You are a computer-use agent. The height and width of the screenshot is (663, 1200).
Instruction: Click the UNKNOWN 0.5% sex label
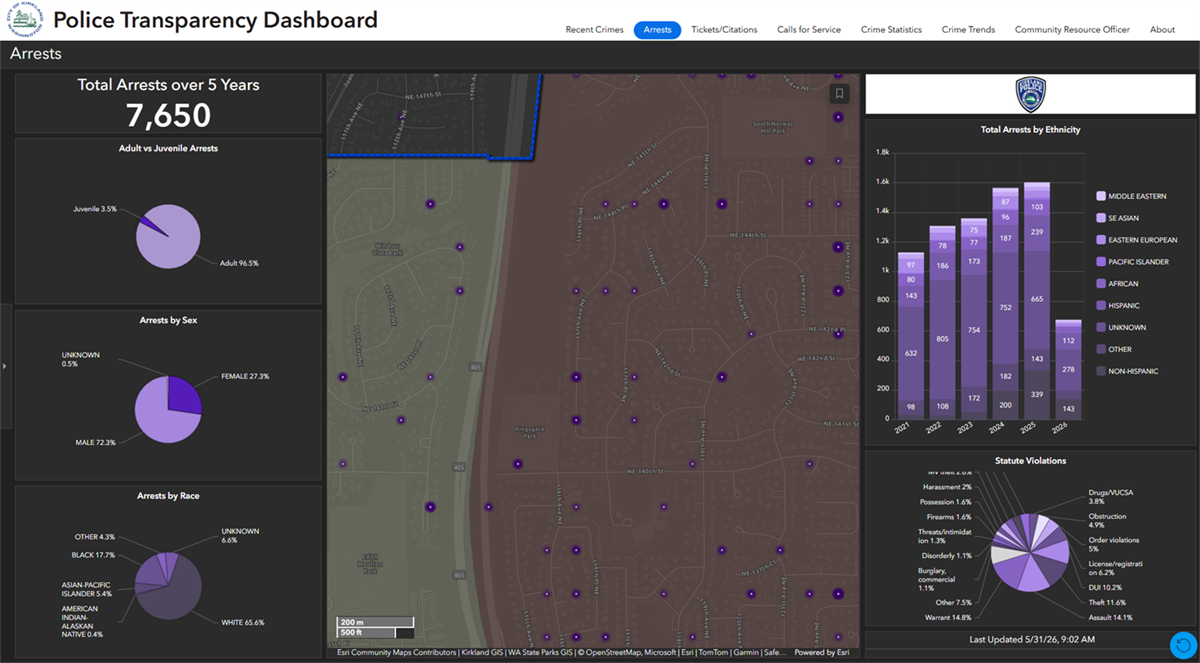pos(81,359)
